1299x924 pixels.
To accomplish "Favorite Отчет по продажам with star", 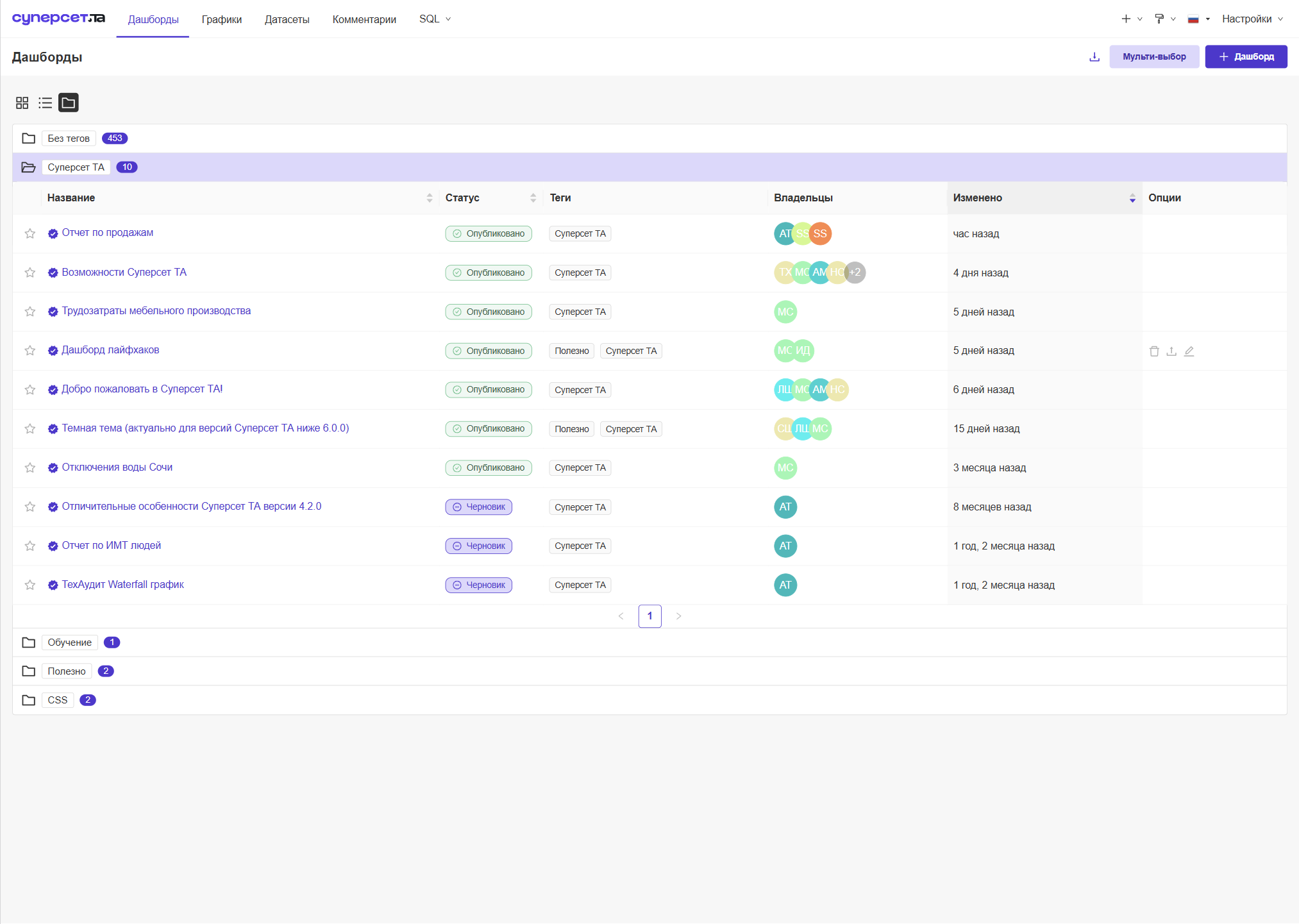I will point(30,233).
